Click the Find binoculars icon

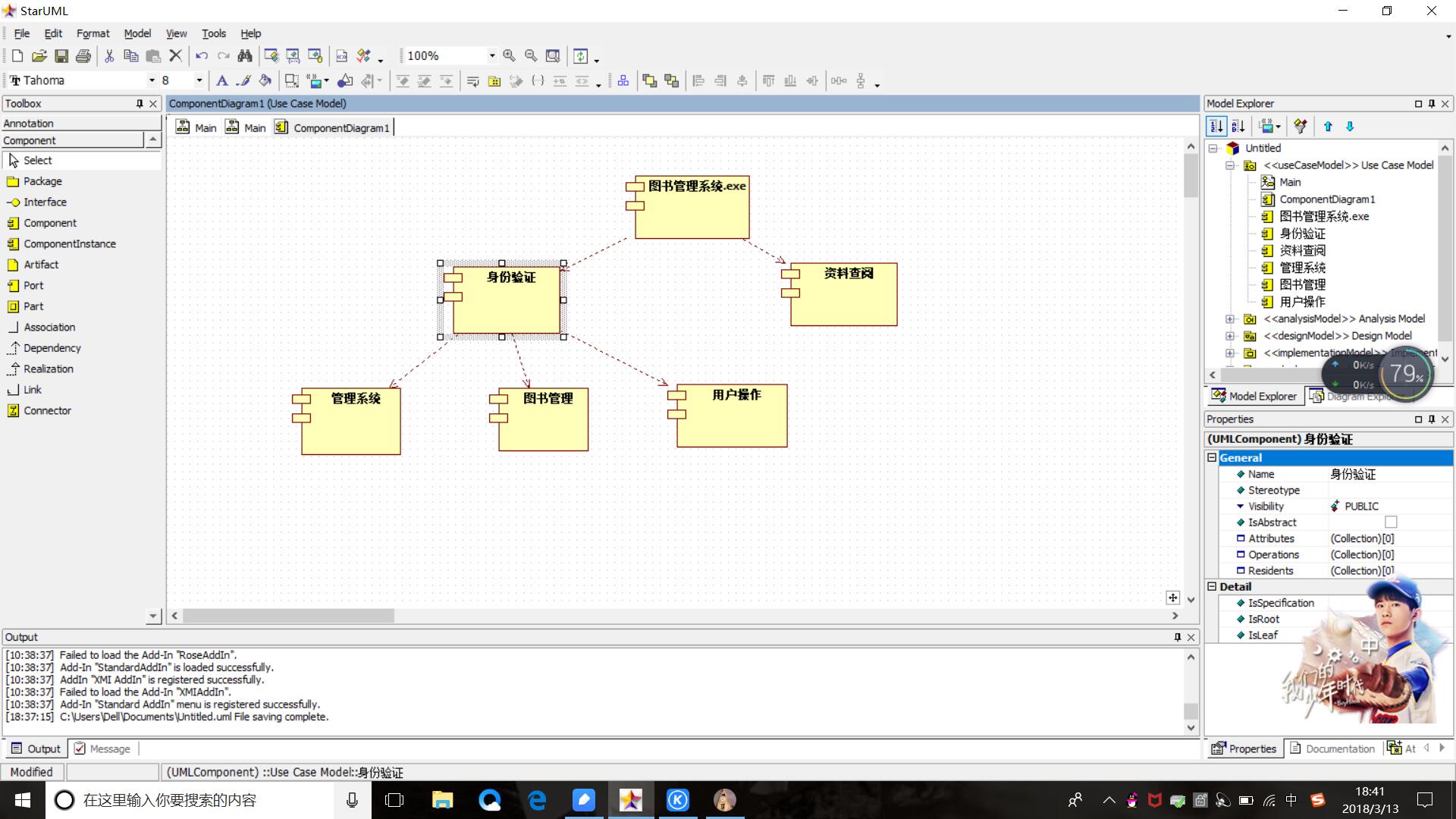click(x=245, y=56)
